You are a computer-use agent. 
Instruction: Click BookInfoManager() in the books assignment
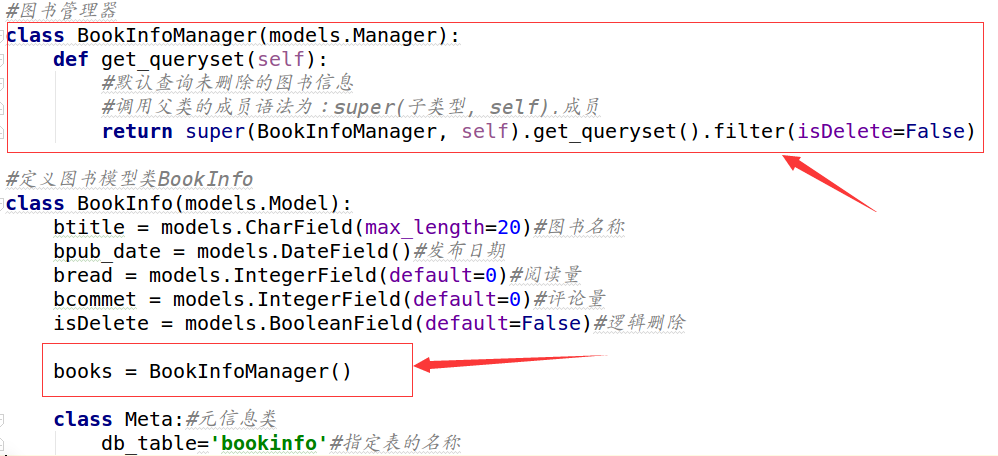pyautogui.click(x=250, y=371)
